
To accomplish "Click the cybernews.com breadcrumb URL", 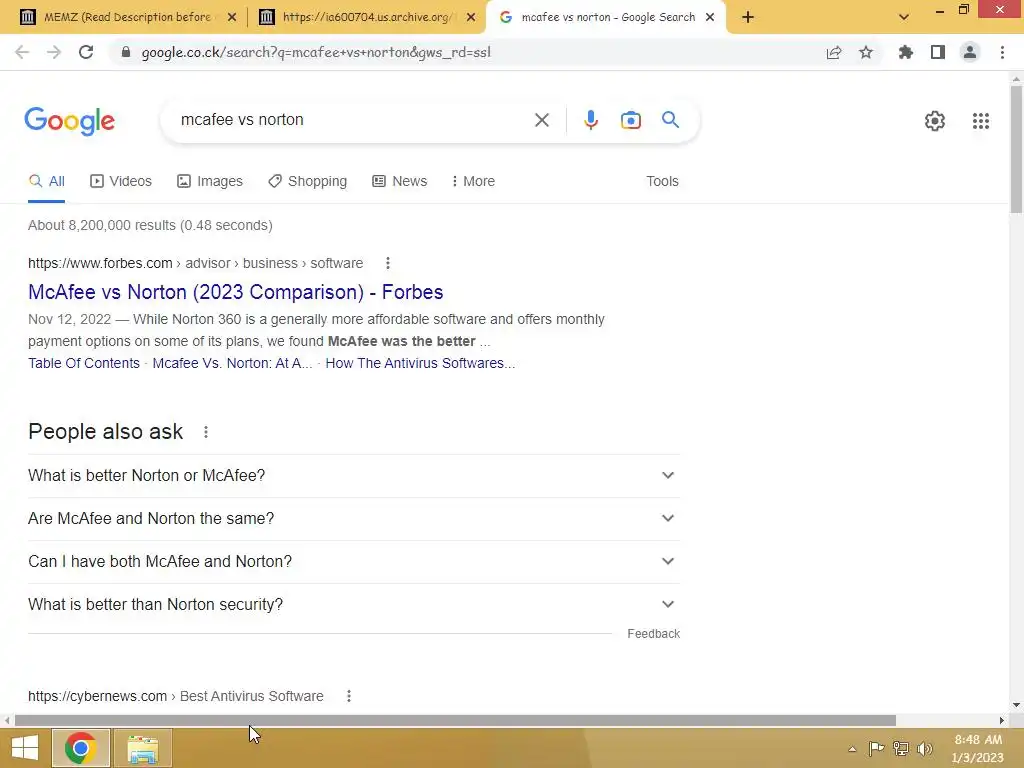I will pos(176,696).
